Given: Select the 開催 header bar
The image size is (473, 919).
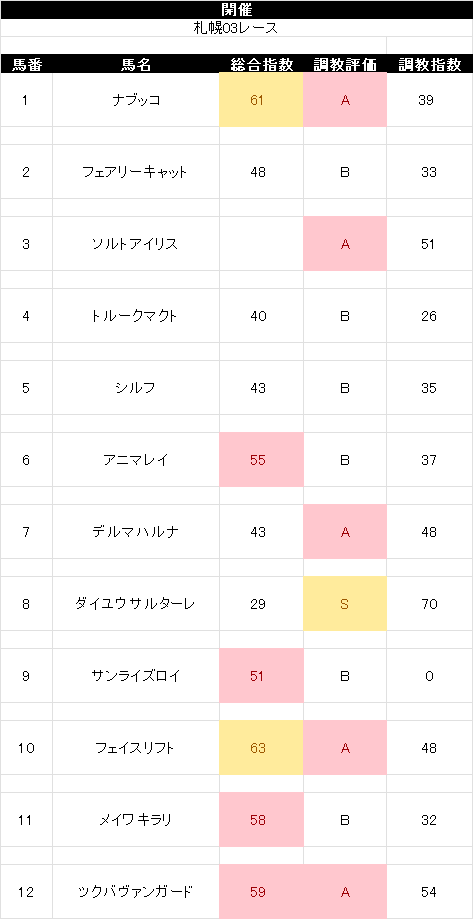Looking at the screenshot, I should click(236, 10).
